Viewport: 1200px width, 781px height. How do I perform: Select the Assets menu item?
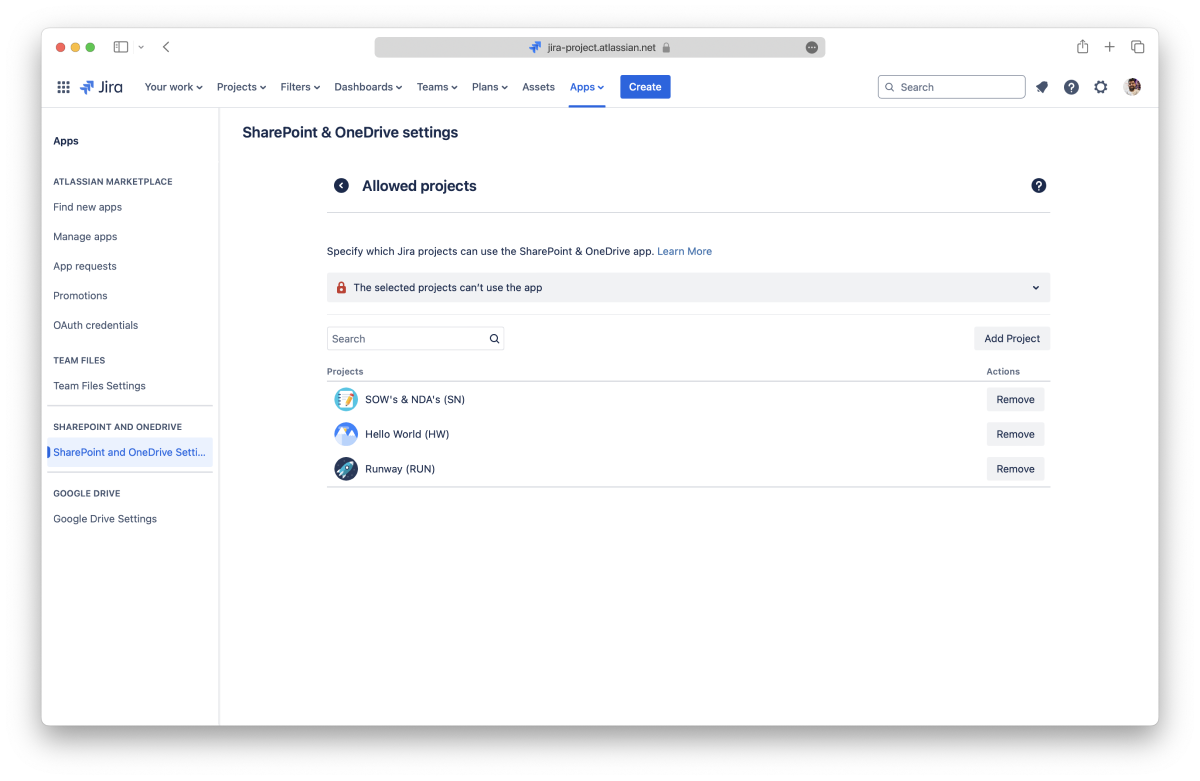(538, 87)
